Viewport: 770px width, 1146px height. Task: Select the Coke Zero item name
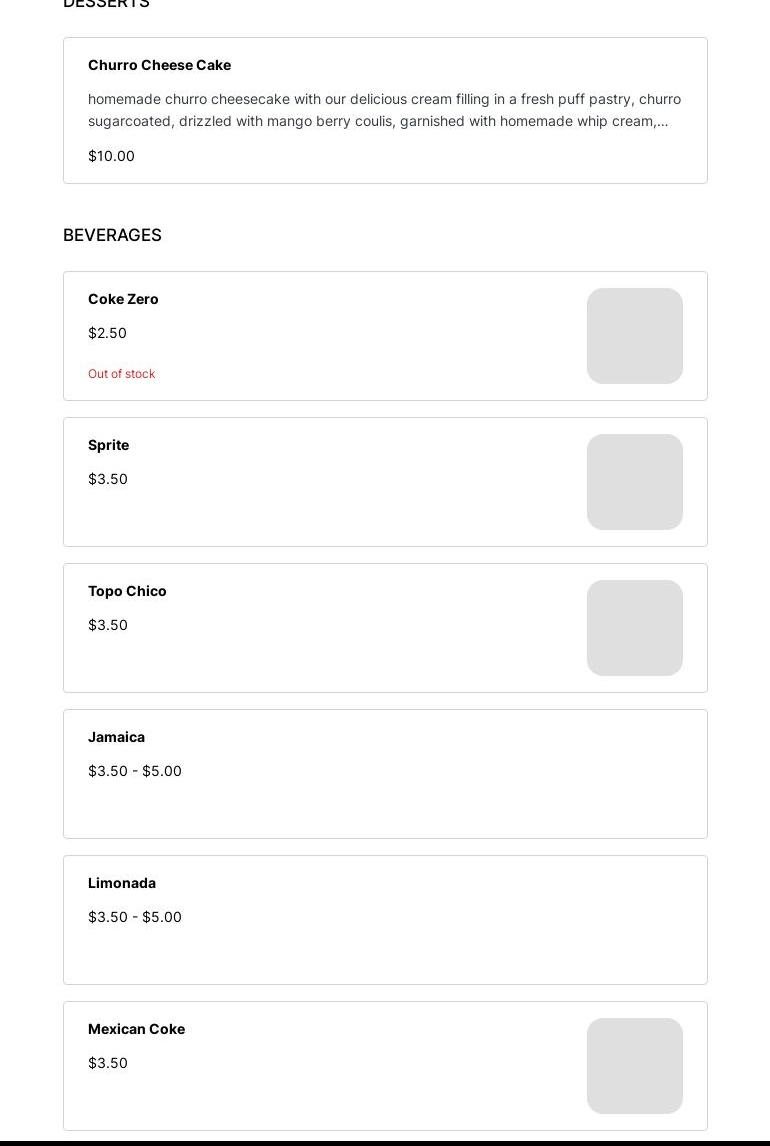click(123, 299)
